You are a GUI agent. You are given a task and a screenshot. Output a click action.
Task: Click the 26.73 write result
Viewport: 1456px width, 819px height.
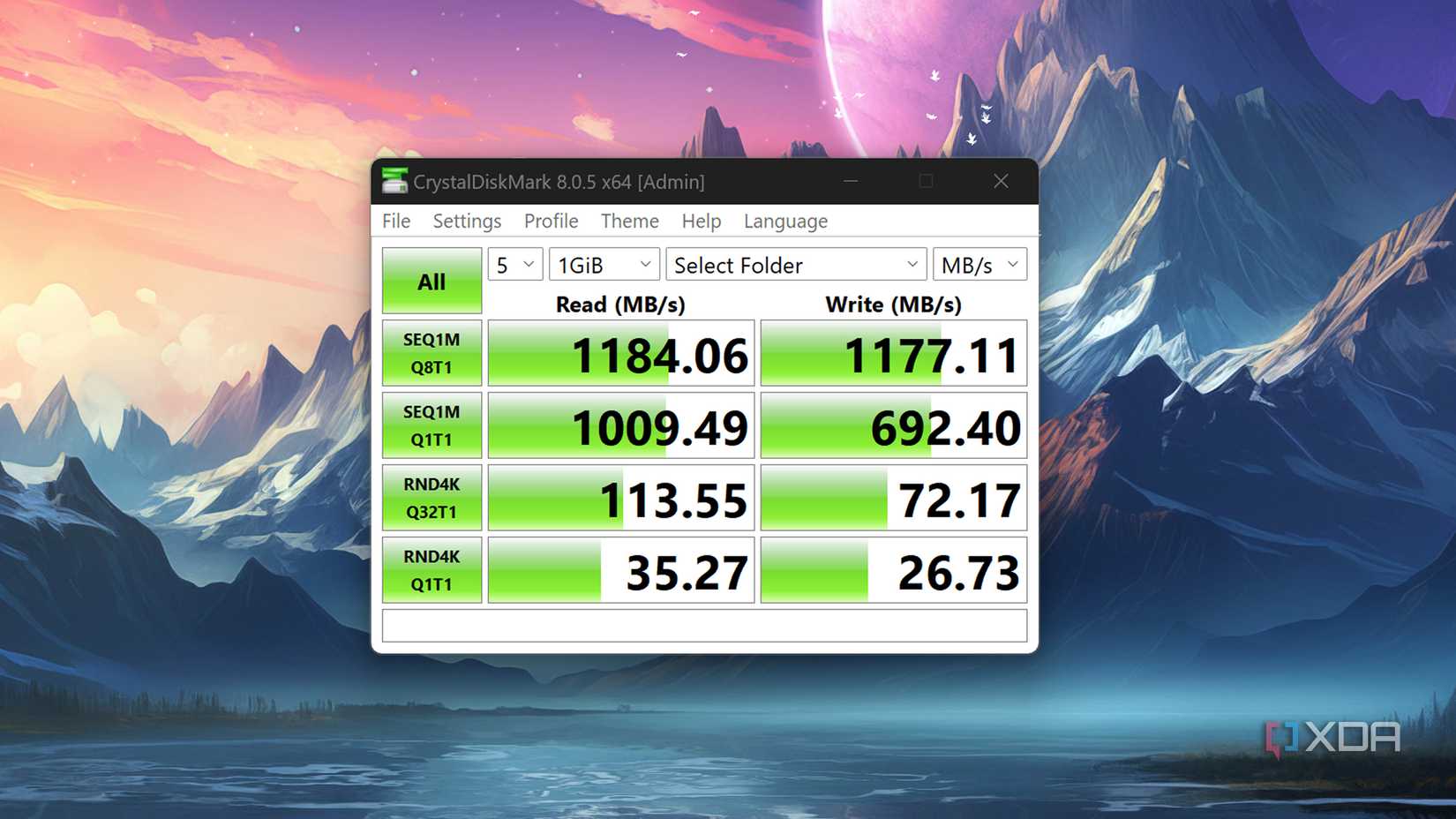pos(894,570)
